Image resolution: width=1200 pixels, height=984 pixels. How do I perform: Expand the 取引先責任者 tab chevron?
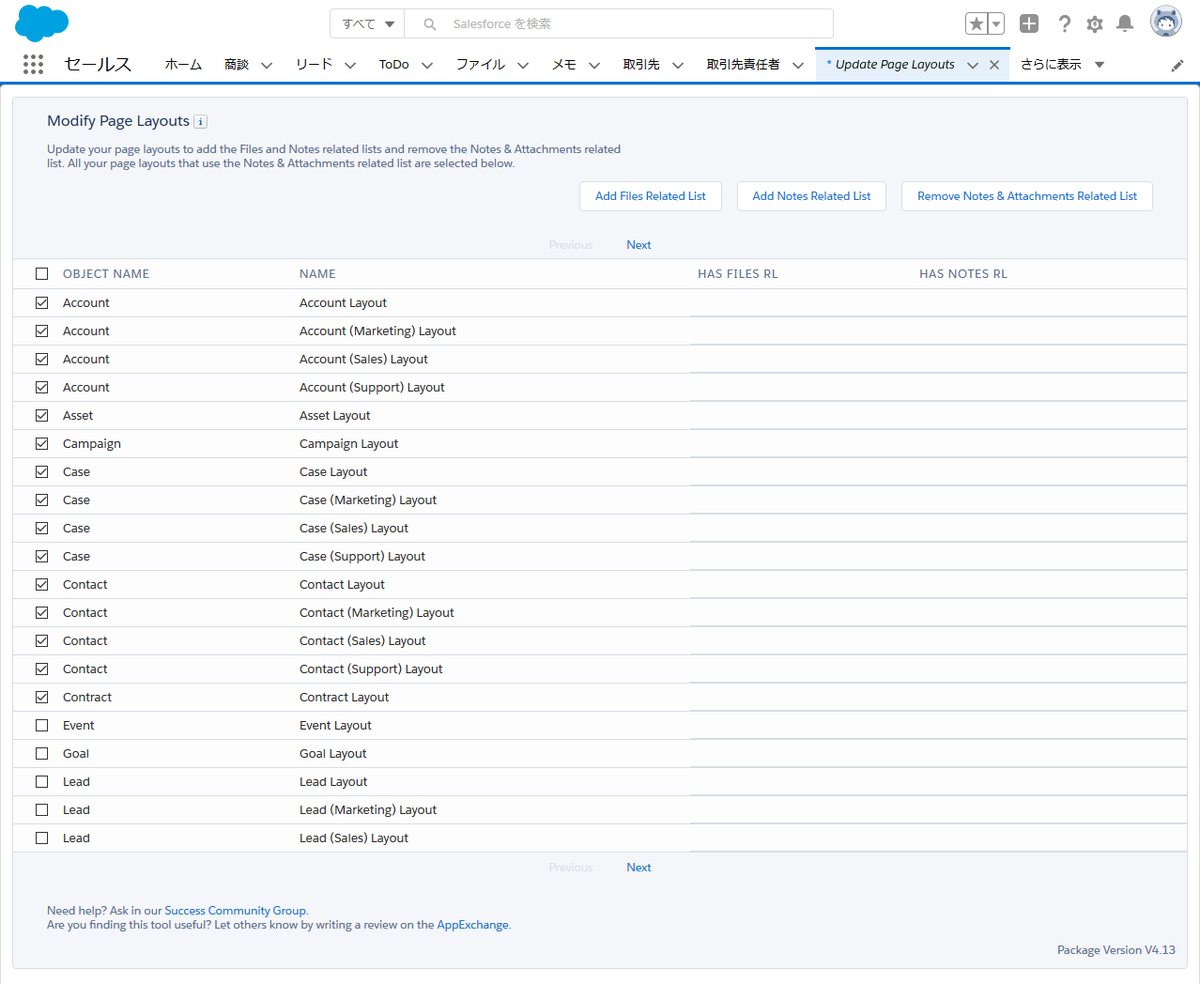(x=798, y=65)
